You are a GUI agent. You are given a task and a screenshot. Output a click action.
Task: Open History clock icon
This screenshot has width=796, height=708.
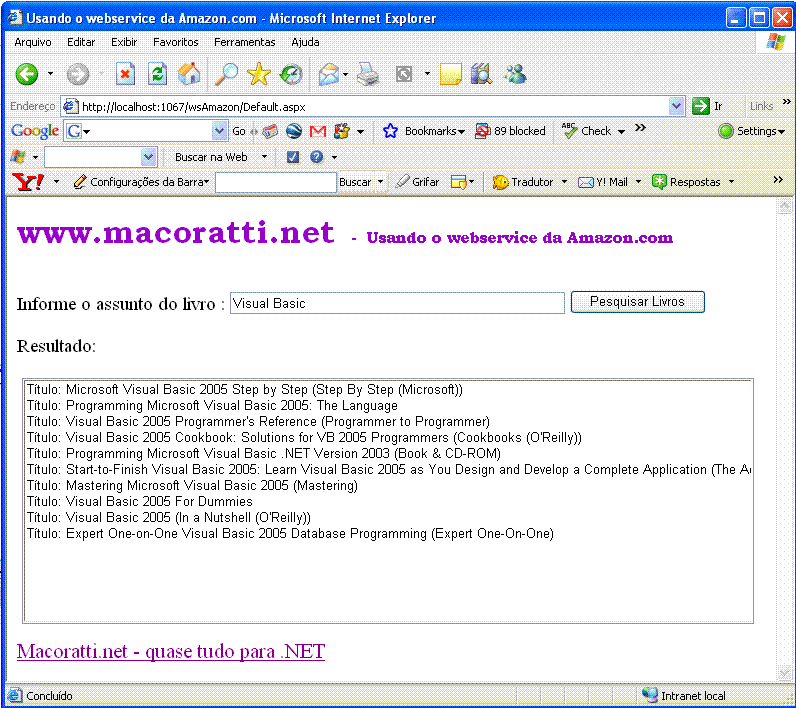[x=291, y=74]
